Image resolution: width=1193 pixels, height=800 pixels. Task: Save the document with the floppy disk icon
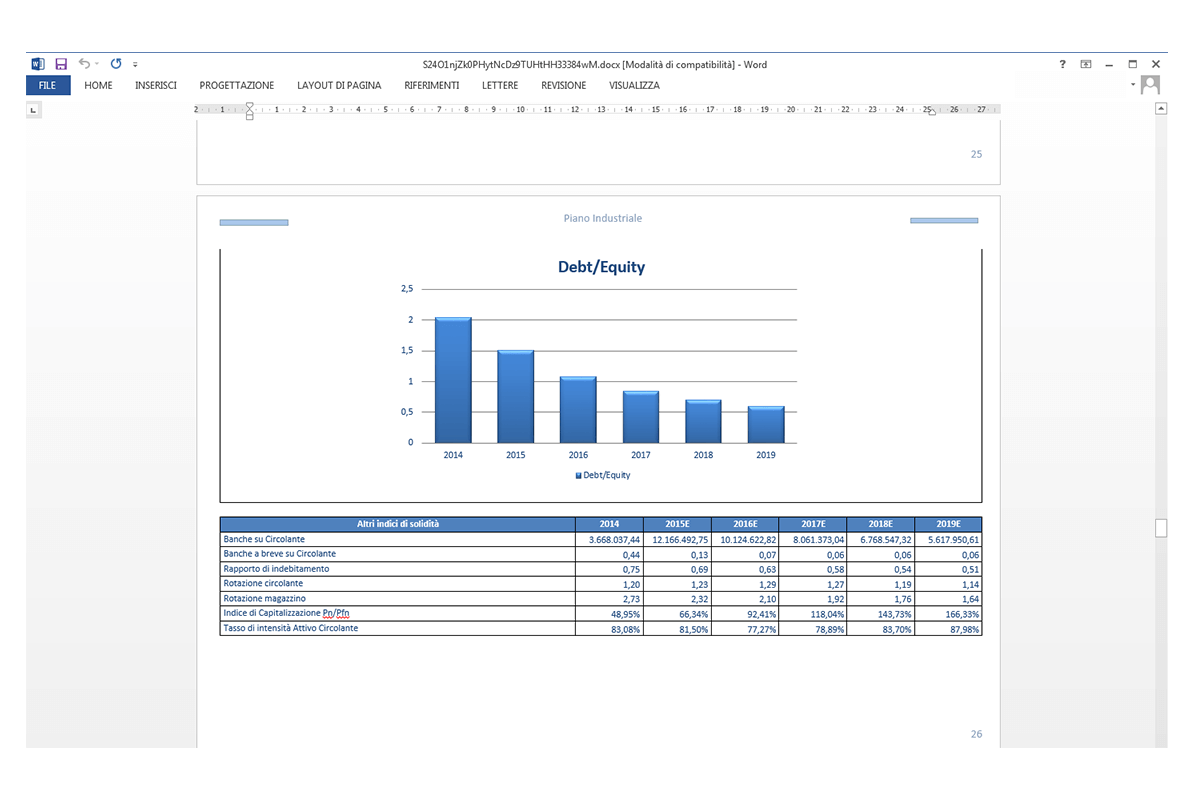62,64
